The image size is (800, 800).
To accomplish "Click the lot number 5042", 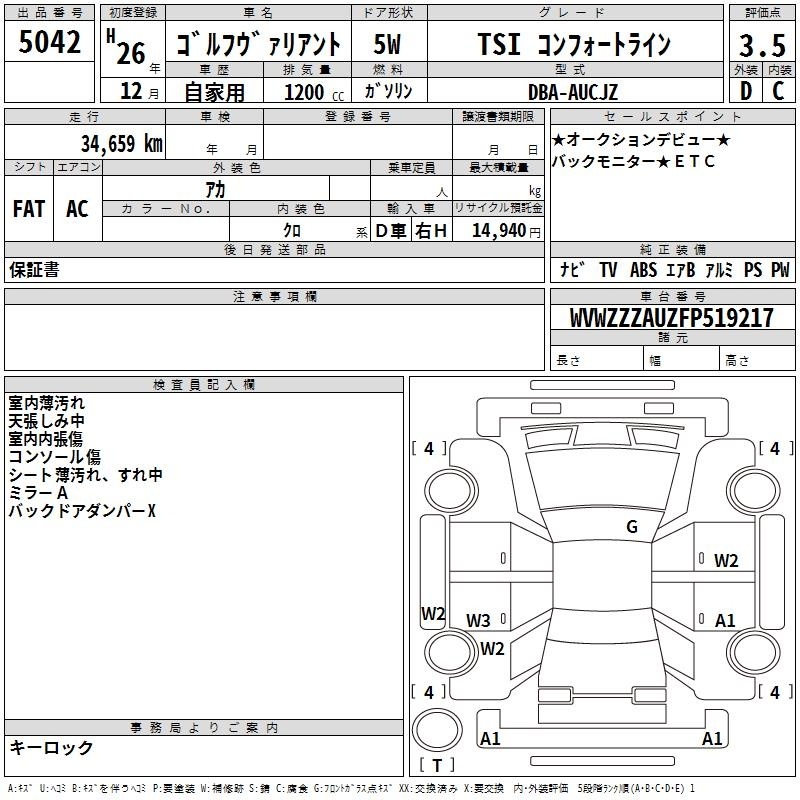I will [x=49, y=44].
